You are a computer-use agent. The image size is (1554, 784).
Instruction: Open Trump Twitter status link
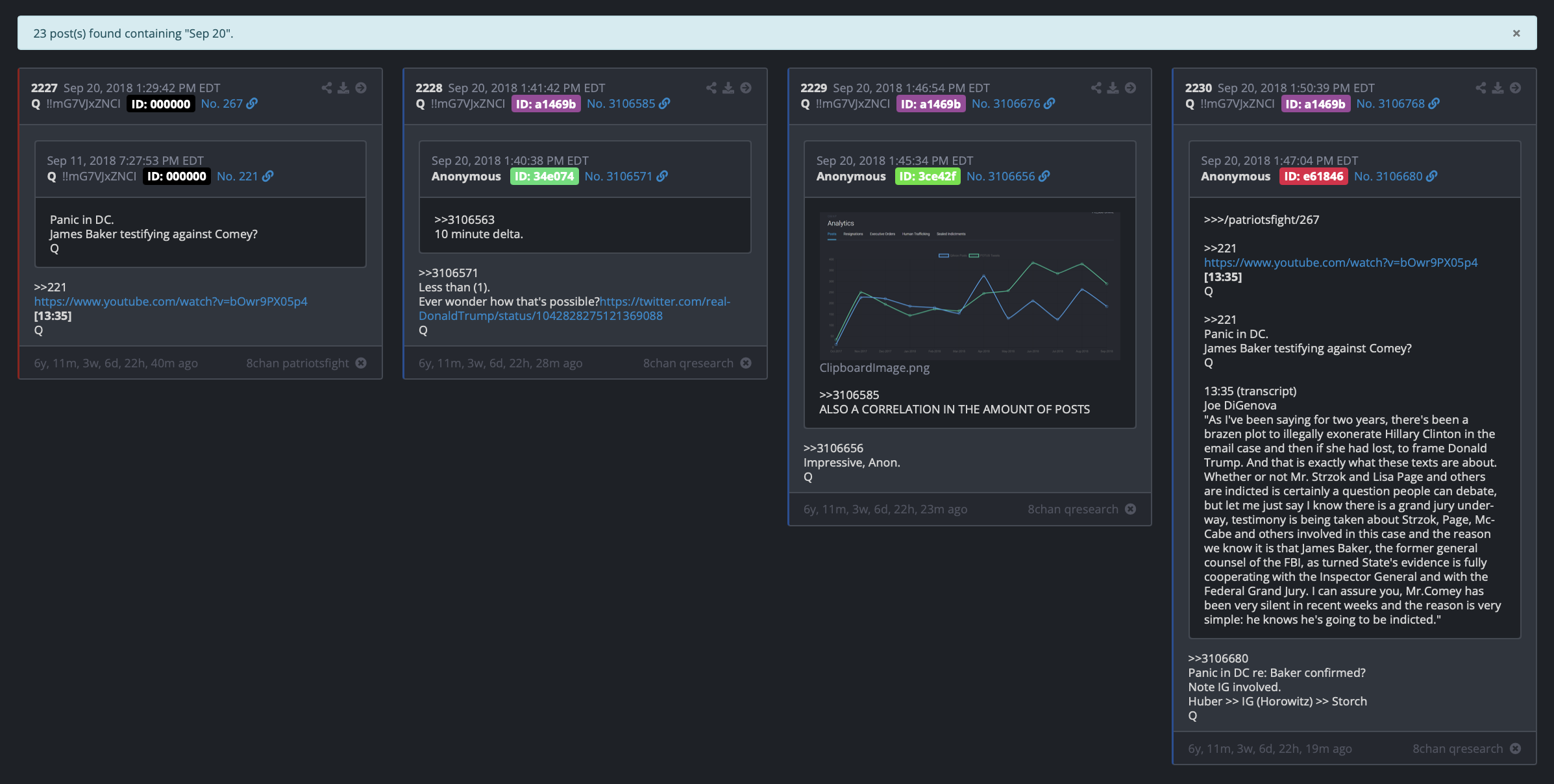574,309
